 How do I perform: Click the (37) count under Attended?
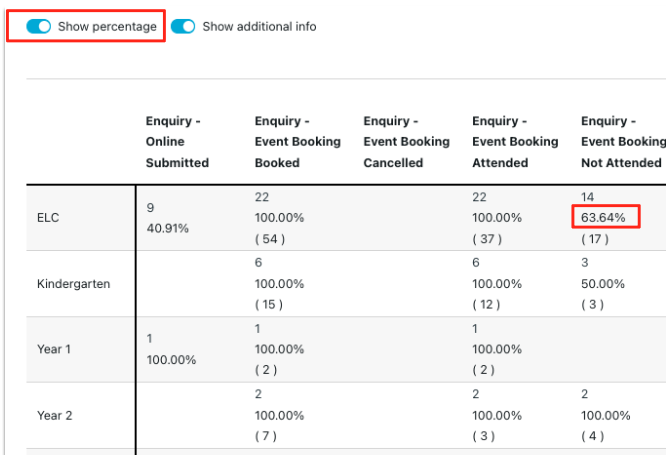(x=487, y=238)
